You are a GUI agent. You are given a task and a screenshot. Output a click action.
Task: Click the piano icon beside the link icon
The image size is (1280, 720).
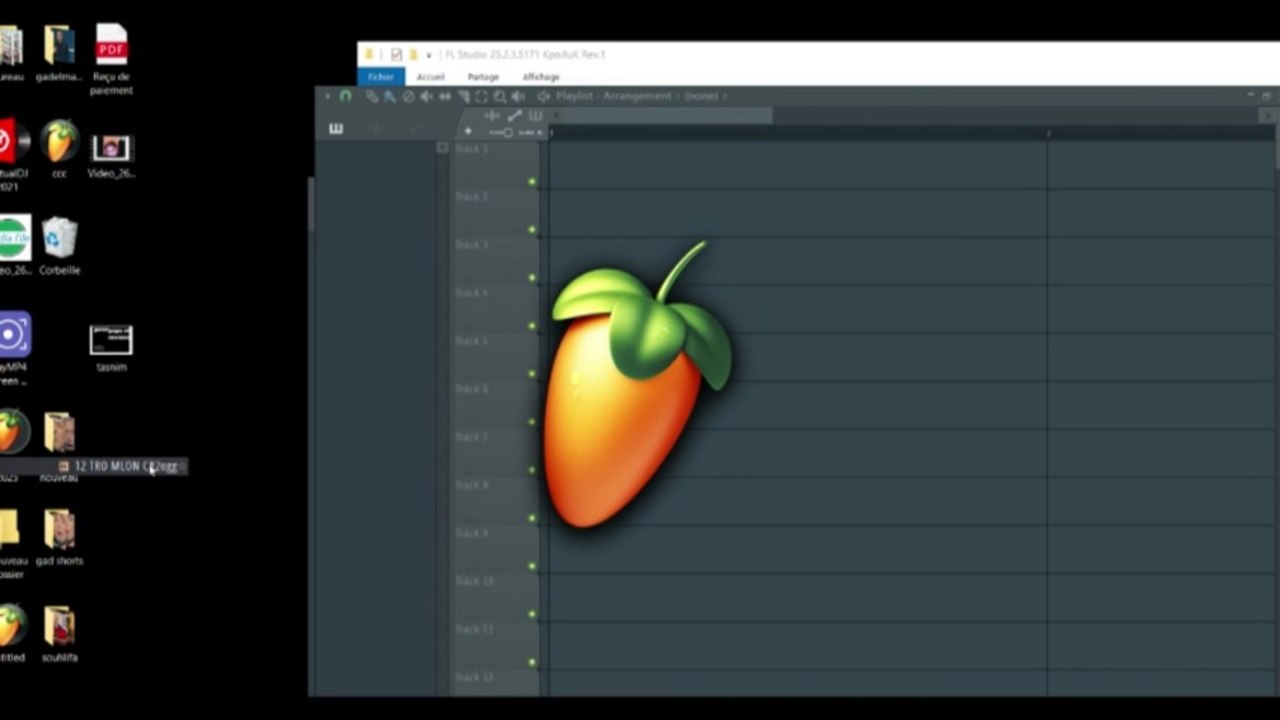pos(535,115)
